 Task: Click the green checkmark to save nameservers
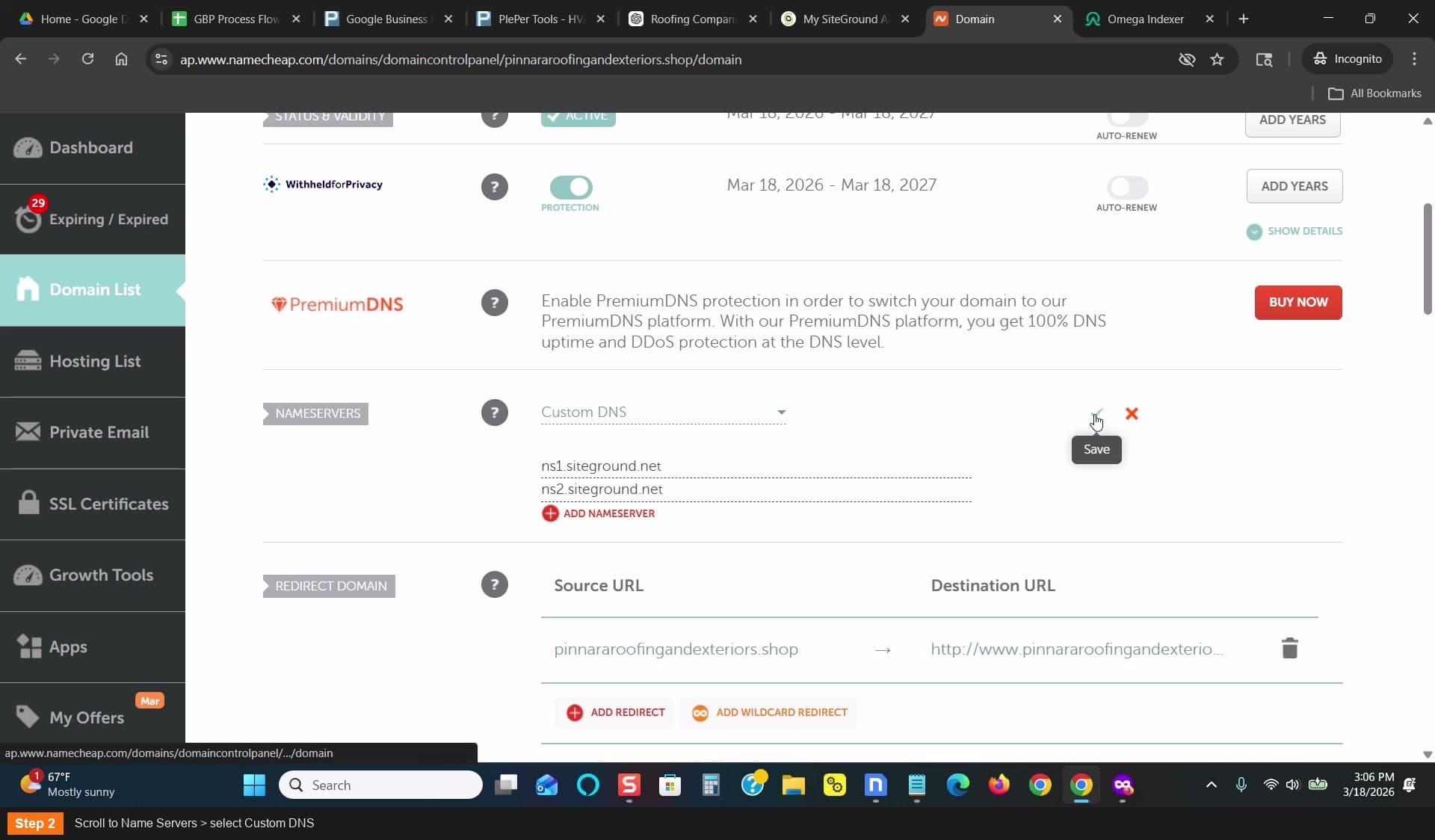(x=1096, y=413)
